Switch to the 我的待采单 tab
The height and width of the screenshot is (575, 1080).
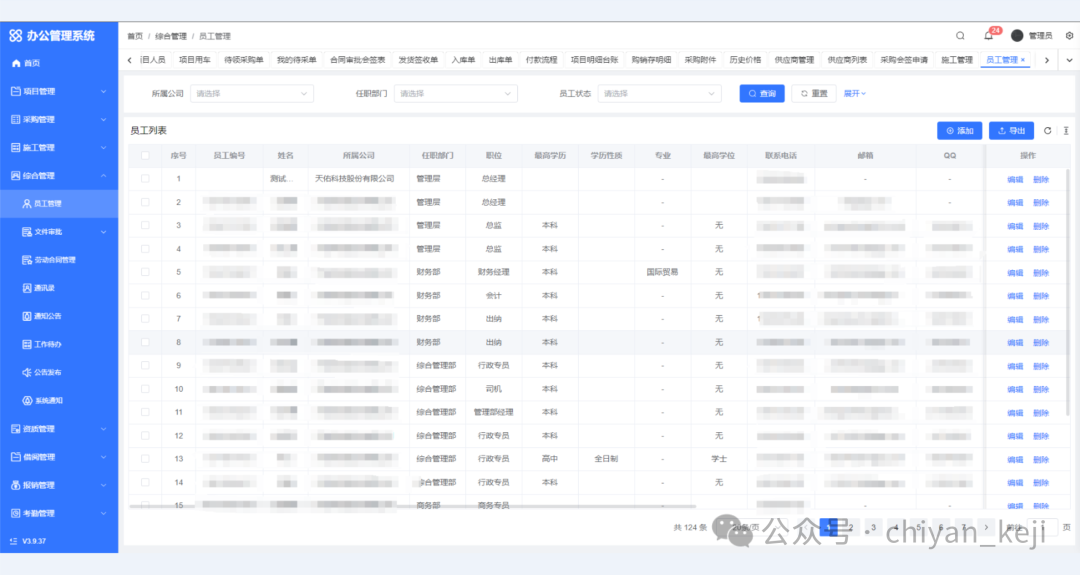point(296,60)
